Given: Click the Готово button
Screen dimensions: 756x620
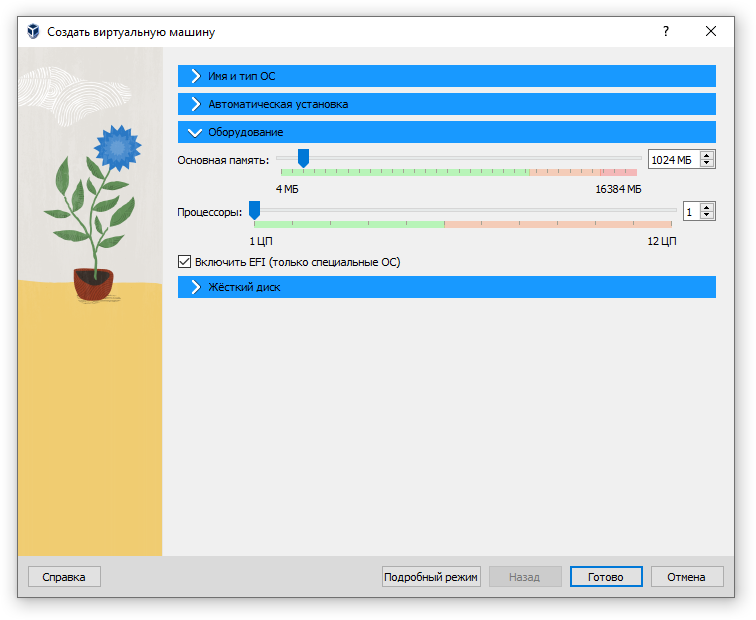Looking at the screenshot, I should pos(606,577).
